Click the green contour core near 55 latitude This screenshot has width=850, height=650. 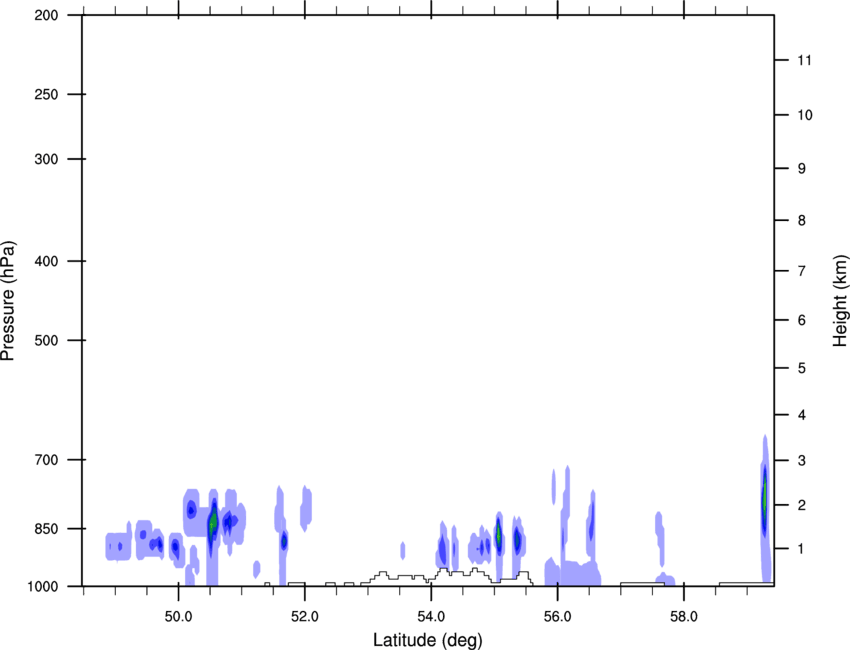coord(498,533)
